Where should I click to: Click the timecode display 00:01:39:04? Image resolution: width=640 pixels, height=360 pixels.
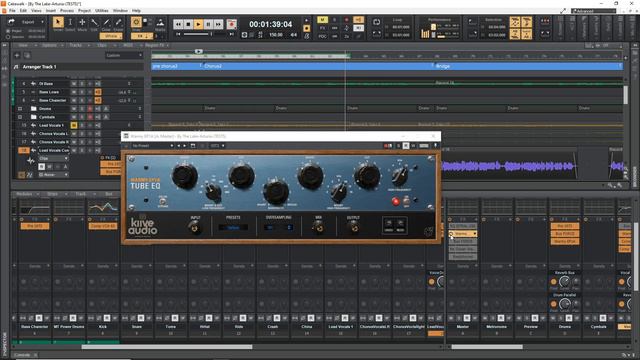(271, 24)
